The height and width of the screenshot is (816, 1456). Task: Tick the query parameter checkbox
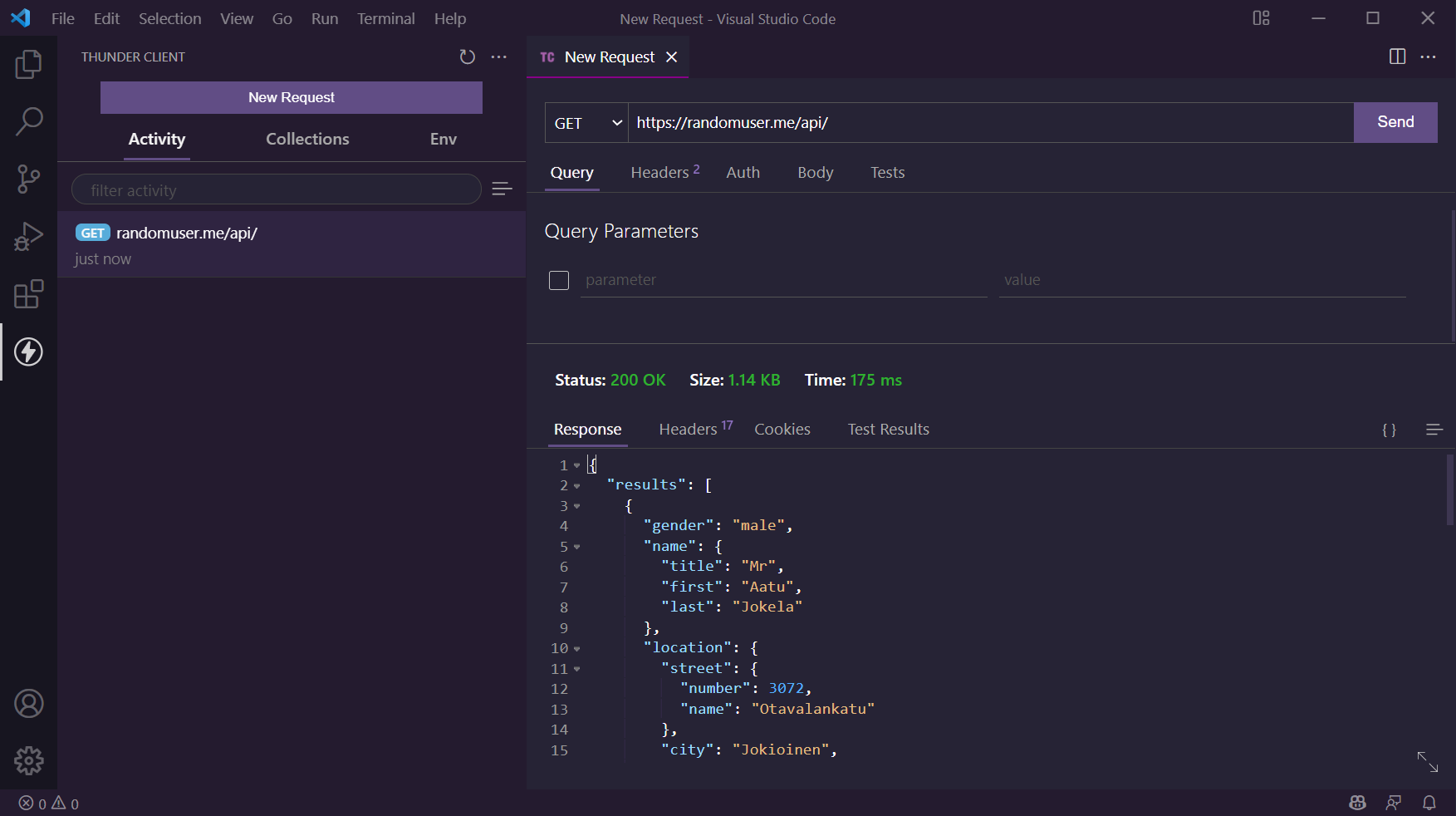click(559, 280)
